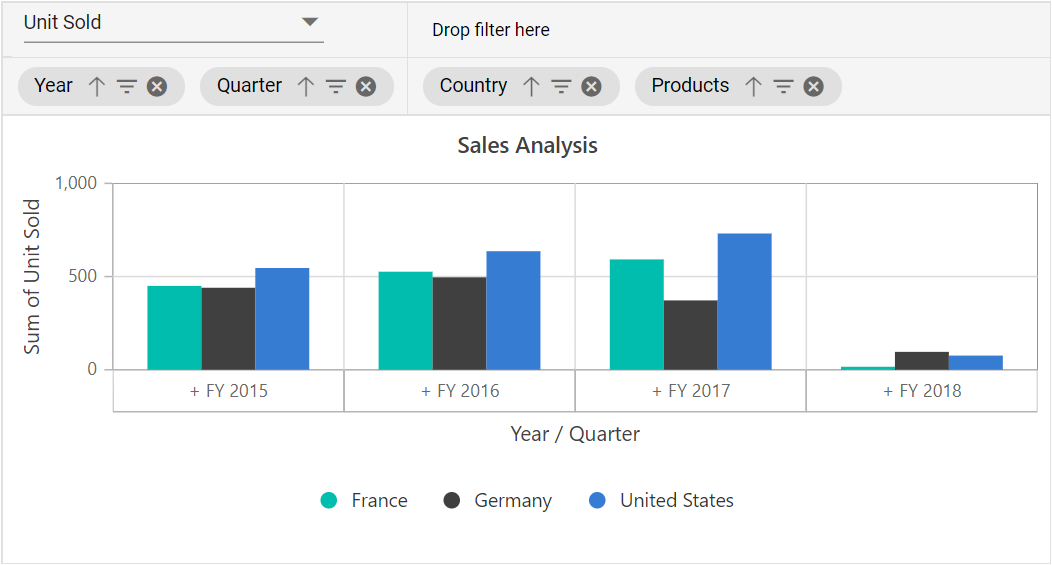
Task: Click the United States bar for FY 2015
Action: click(x=282, y=319)
